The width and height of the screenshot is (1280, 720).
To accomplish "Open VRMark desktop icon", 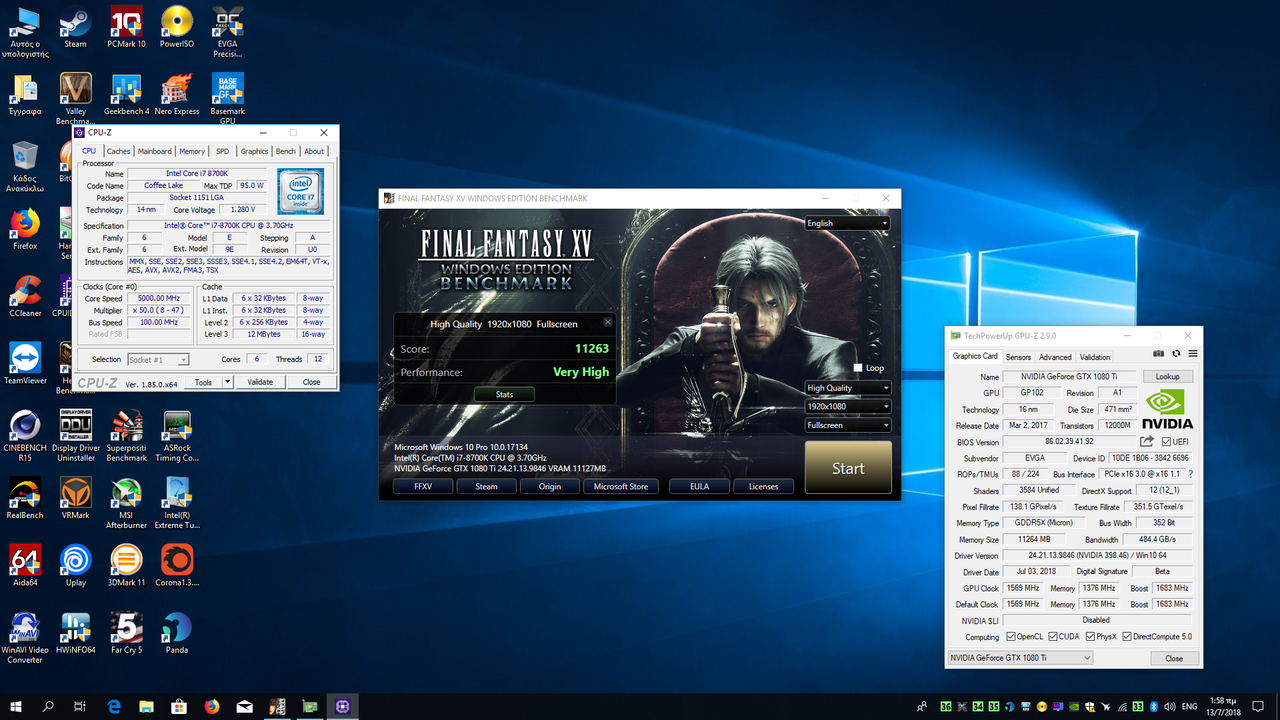I will (x=76, y=498).
